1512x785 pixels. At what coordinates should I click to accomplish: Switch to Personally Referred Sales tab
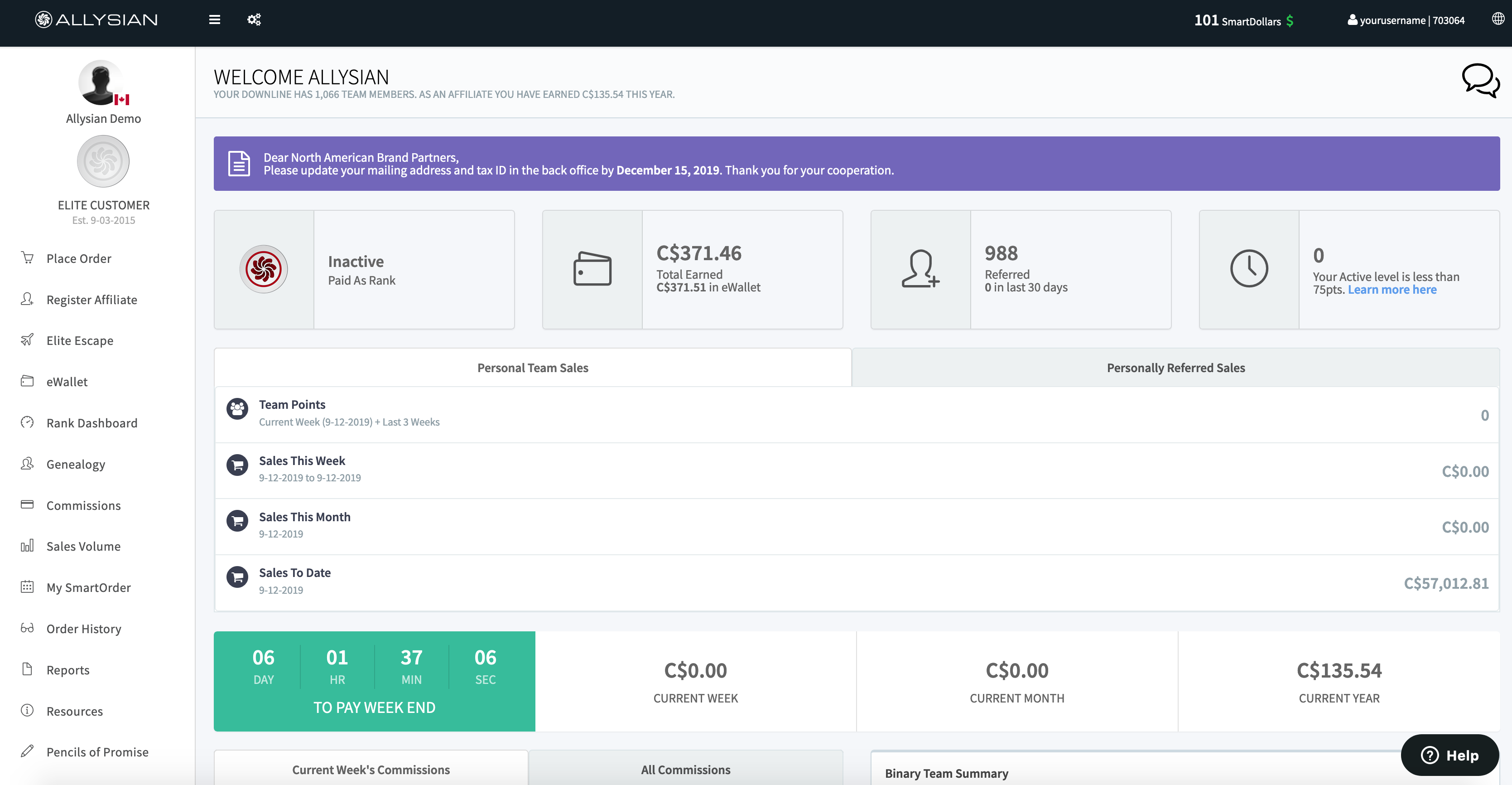[1176, 368]
